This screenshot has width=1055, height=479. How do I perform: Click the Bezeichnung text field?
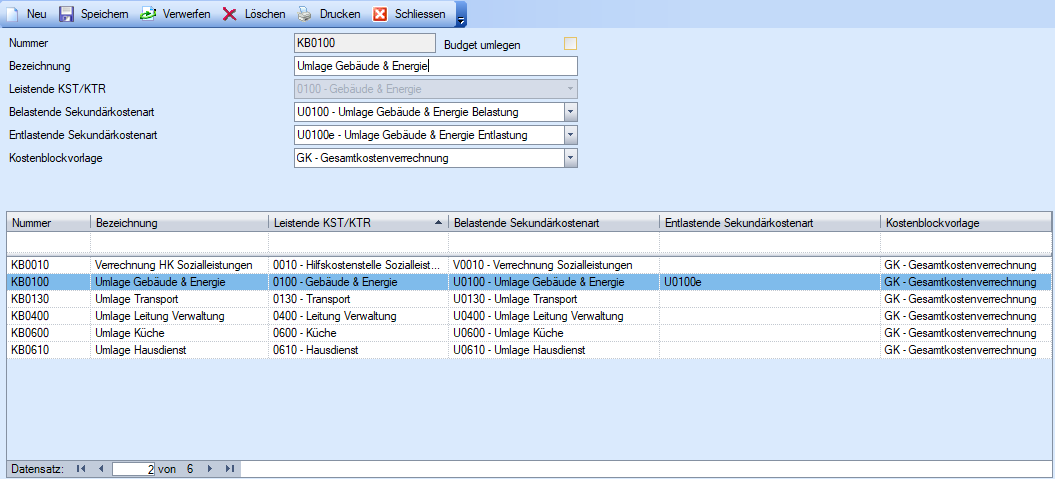point(435,66)
